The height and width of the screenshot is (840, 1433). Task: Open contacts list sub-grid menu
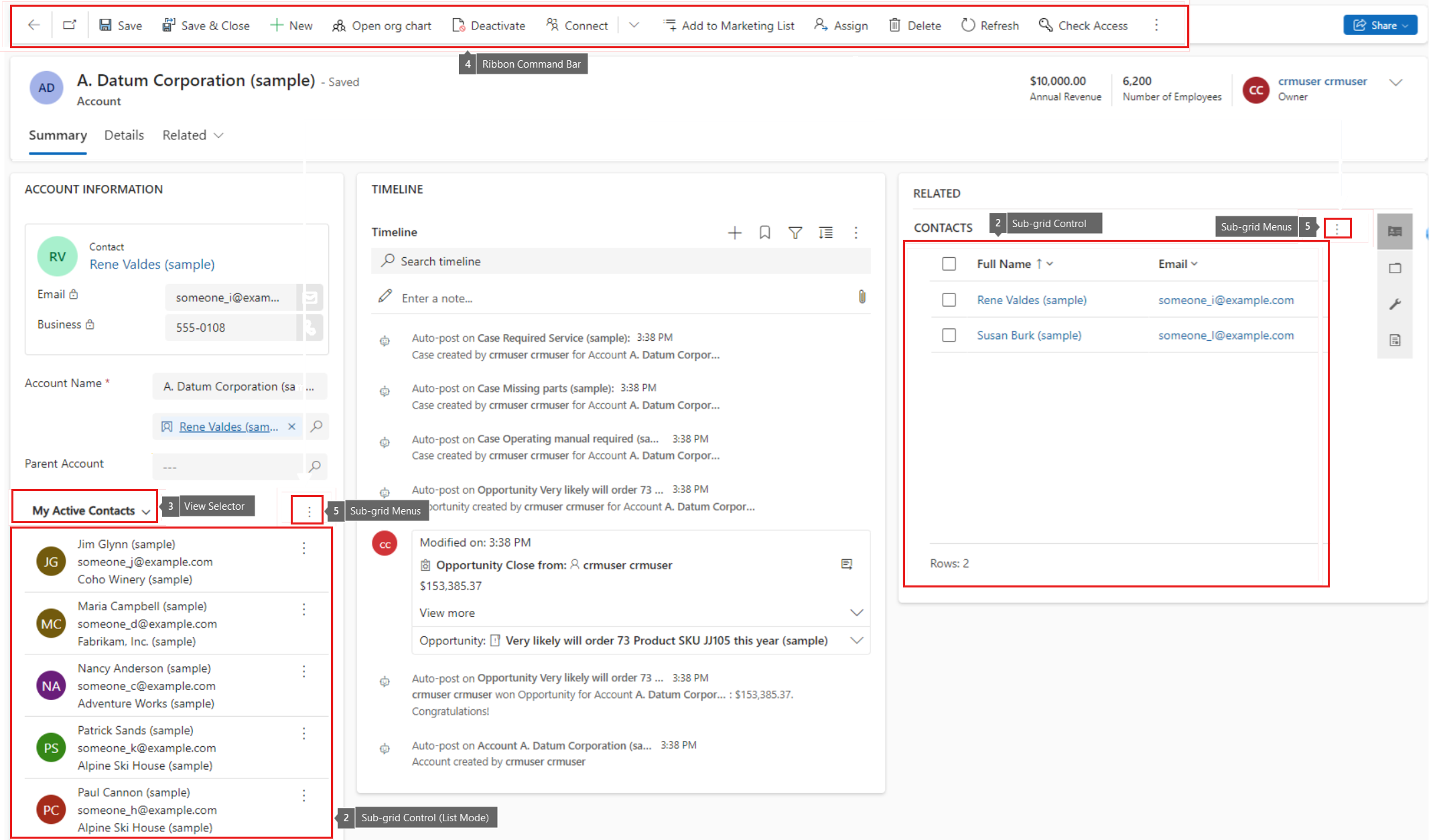coord(309,512)
